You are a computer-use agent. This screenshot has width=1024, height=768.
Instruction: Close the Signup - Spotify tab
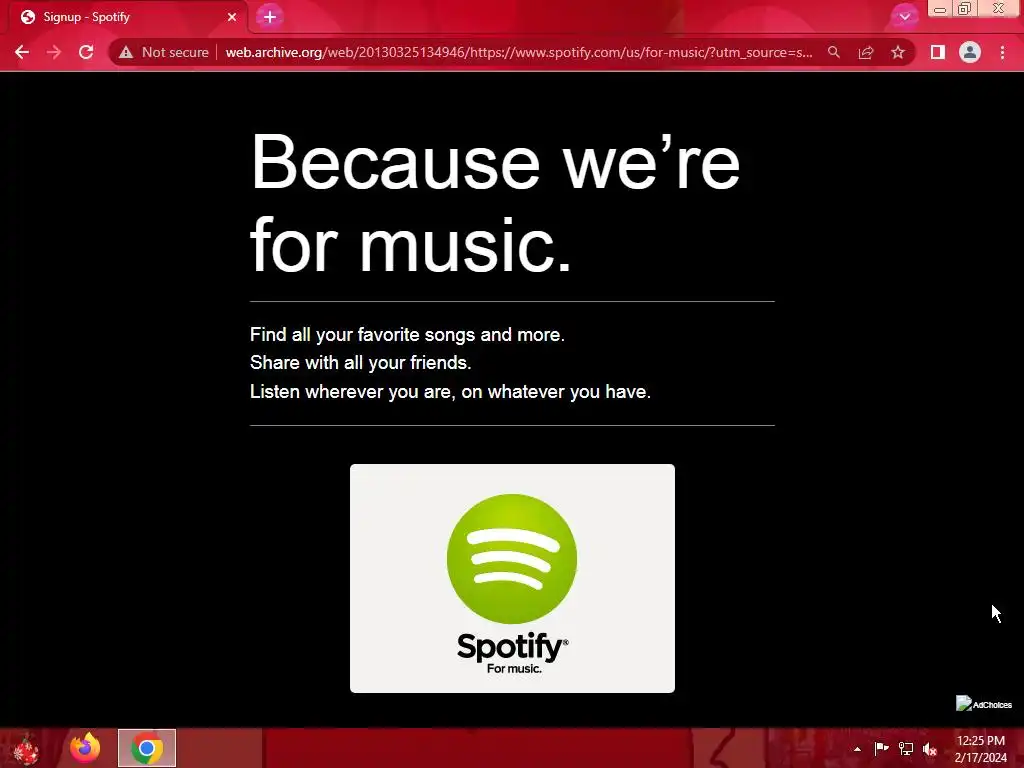pos(232,17)
